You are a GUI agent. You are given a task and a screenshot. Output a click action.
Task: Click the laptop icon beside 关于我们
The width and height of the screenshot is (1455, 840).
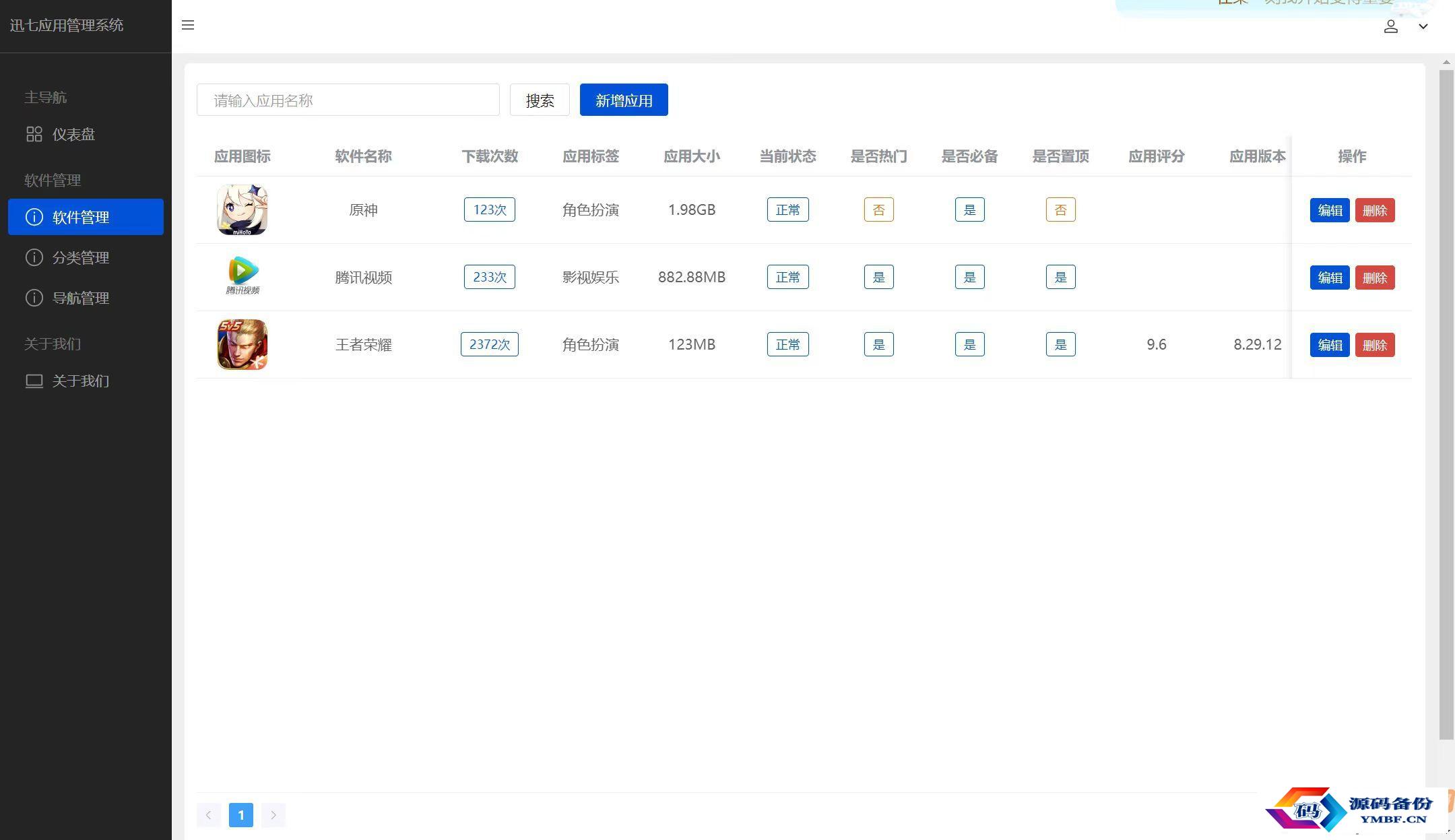coord(34,381)
